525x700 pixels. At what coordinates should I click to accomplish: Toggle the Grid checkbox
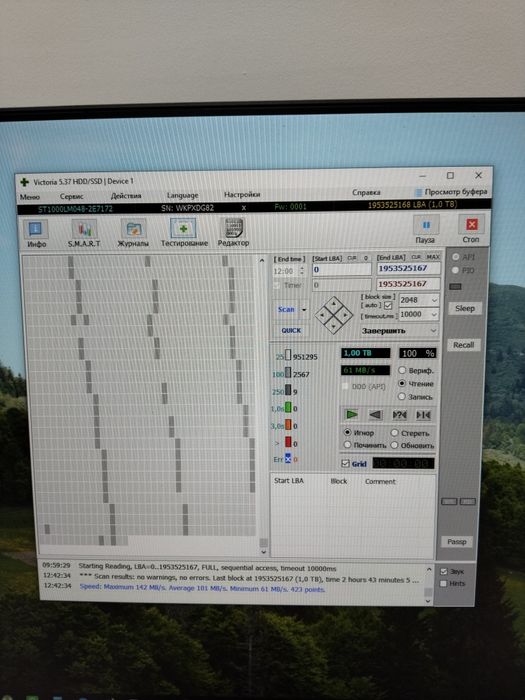pyautogui.click(x=345, y=463)
